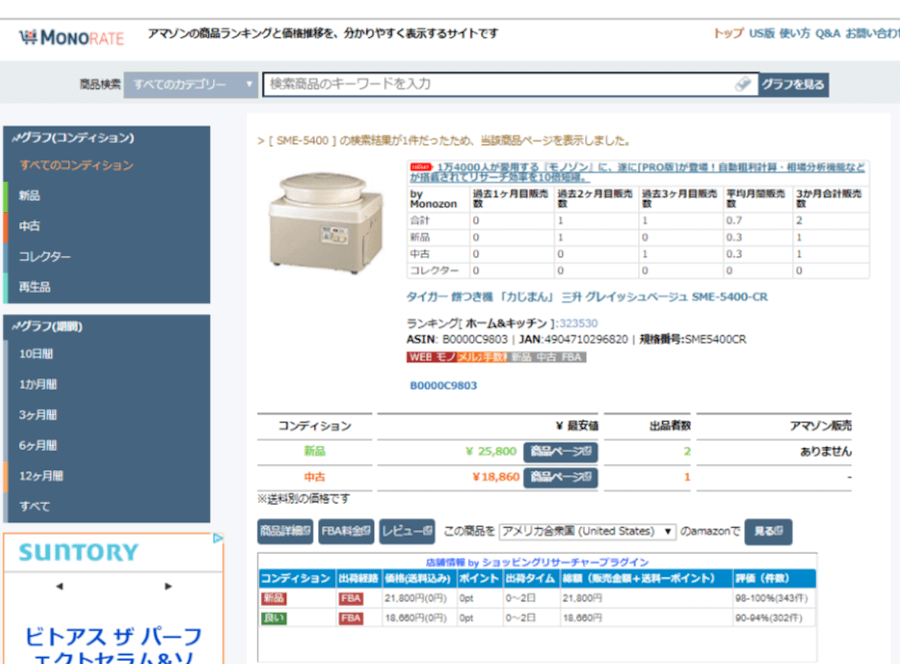Select 中古 condition graph in sidebar
Viewport: 900px width, 664px height.
click(x=29, y=226)
